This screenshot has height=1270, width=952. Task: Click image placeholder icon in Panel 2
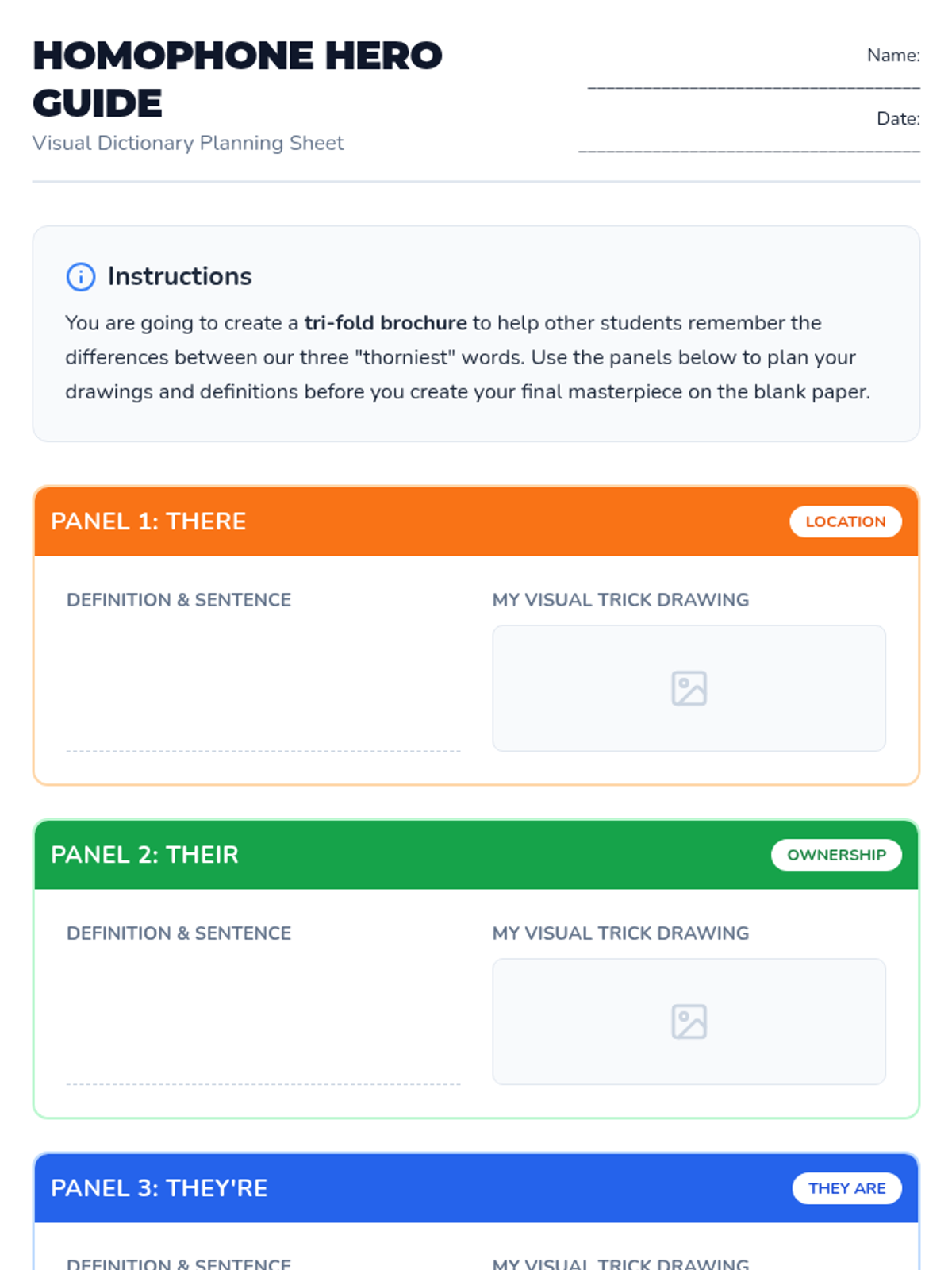click(x=689, y=1022)
